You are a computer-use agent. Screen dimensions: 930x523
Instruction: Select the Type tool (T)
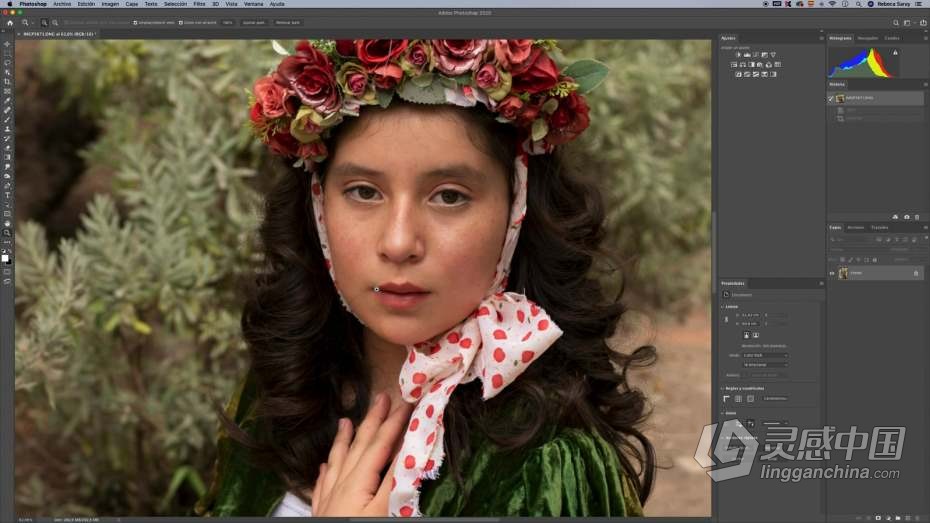point(7,195)
